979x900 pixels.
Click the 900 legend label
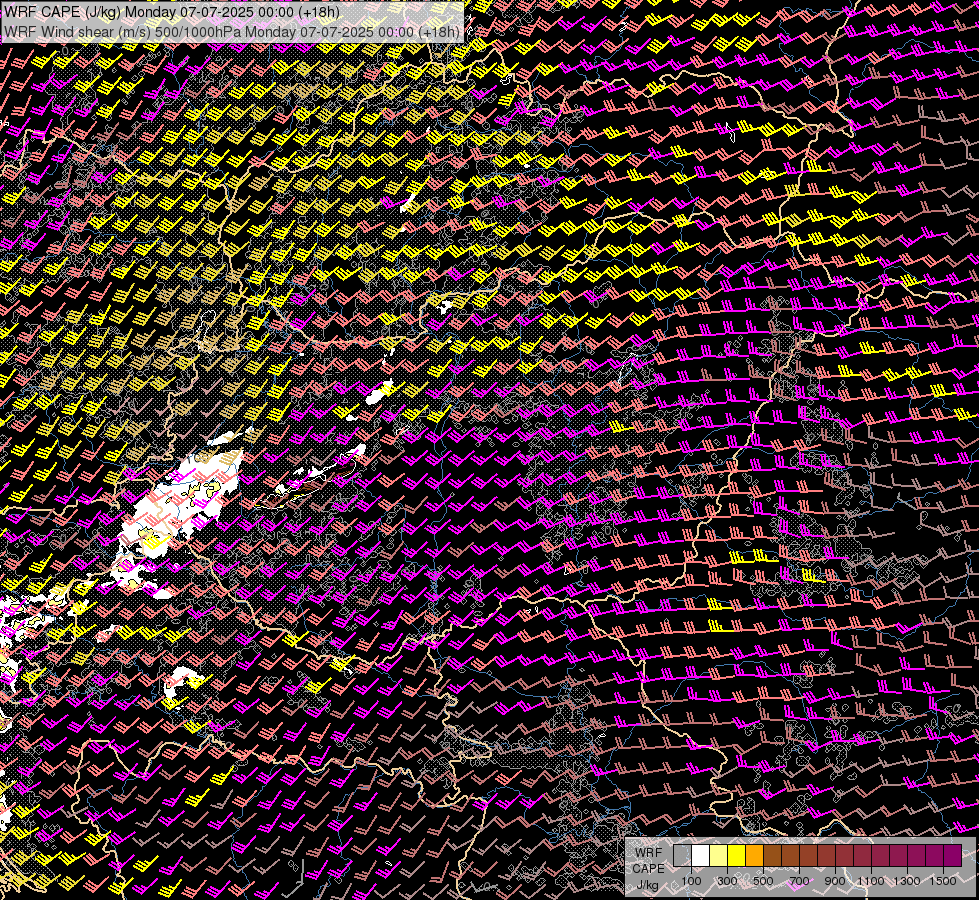[835, 881]
